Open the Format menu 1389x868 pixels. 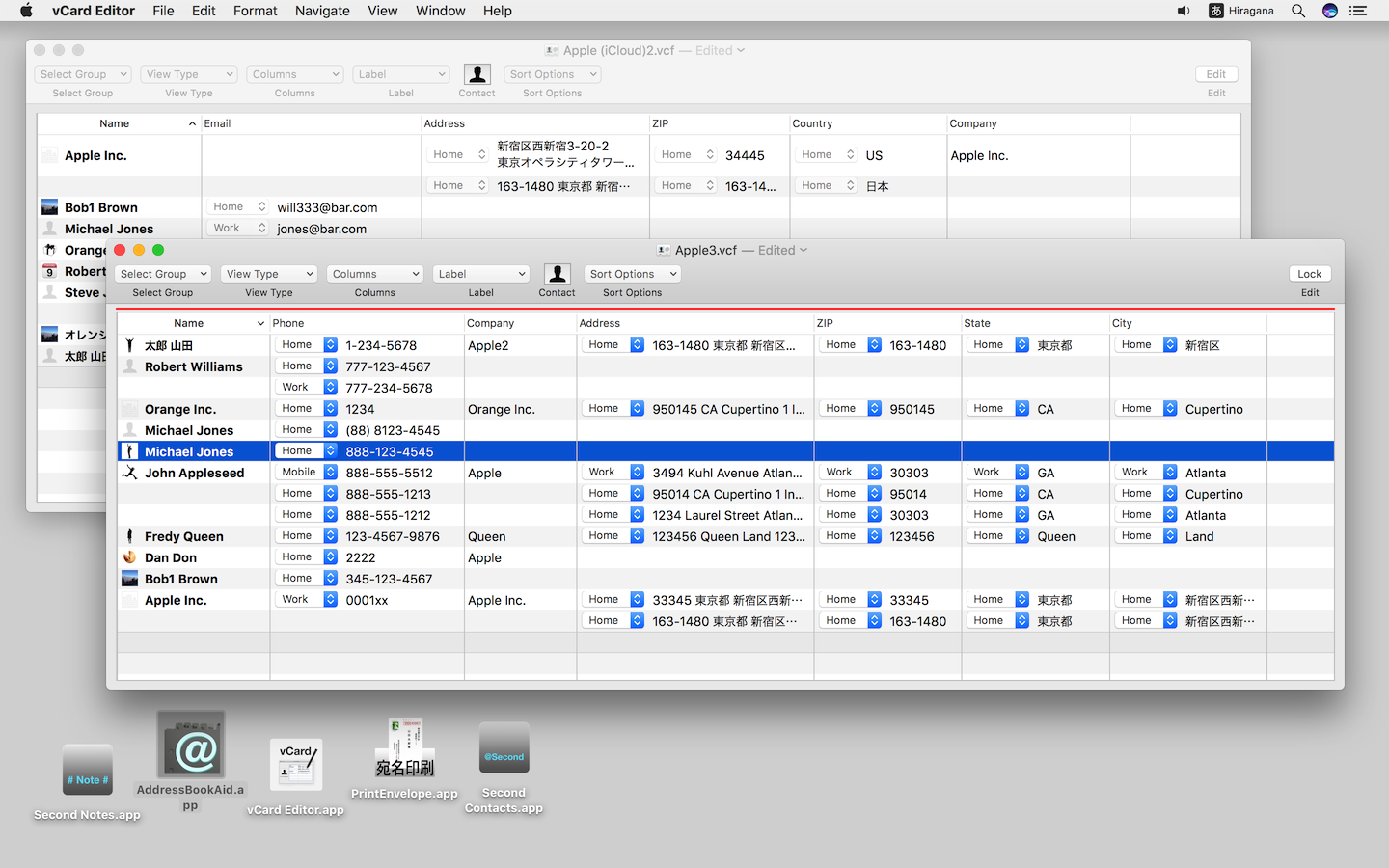tap(255, 11)
